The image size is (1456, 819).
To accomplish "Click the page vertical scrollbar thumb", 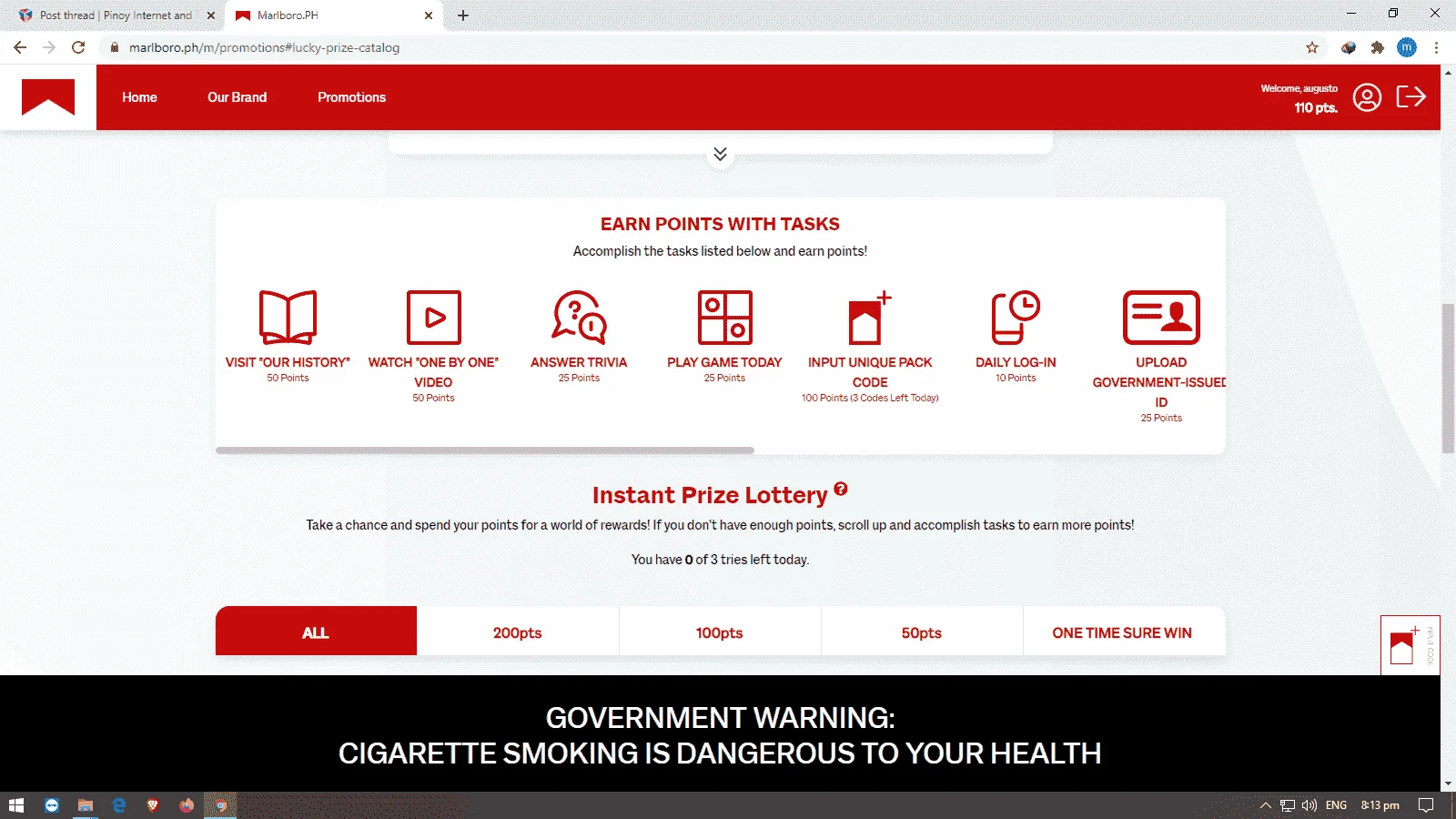I will tap(1448, 378).
